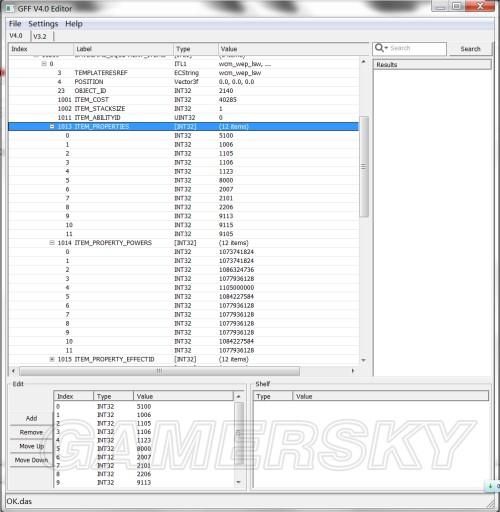The image size is (500, 512).
Task: Open the File menu
Action: (15, 24)
